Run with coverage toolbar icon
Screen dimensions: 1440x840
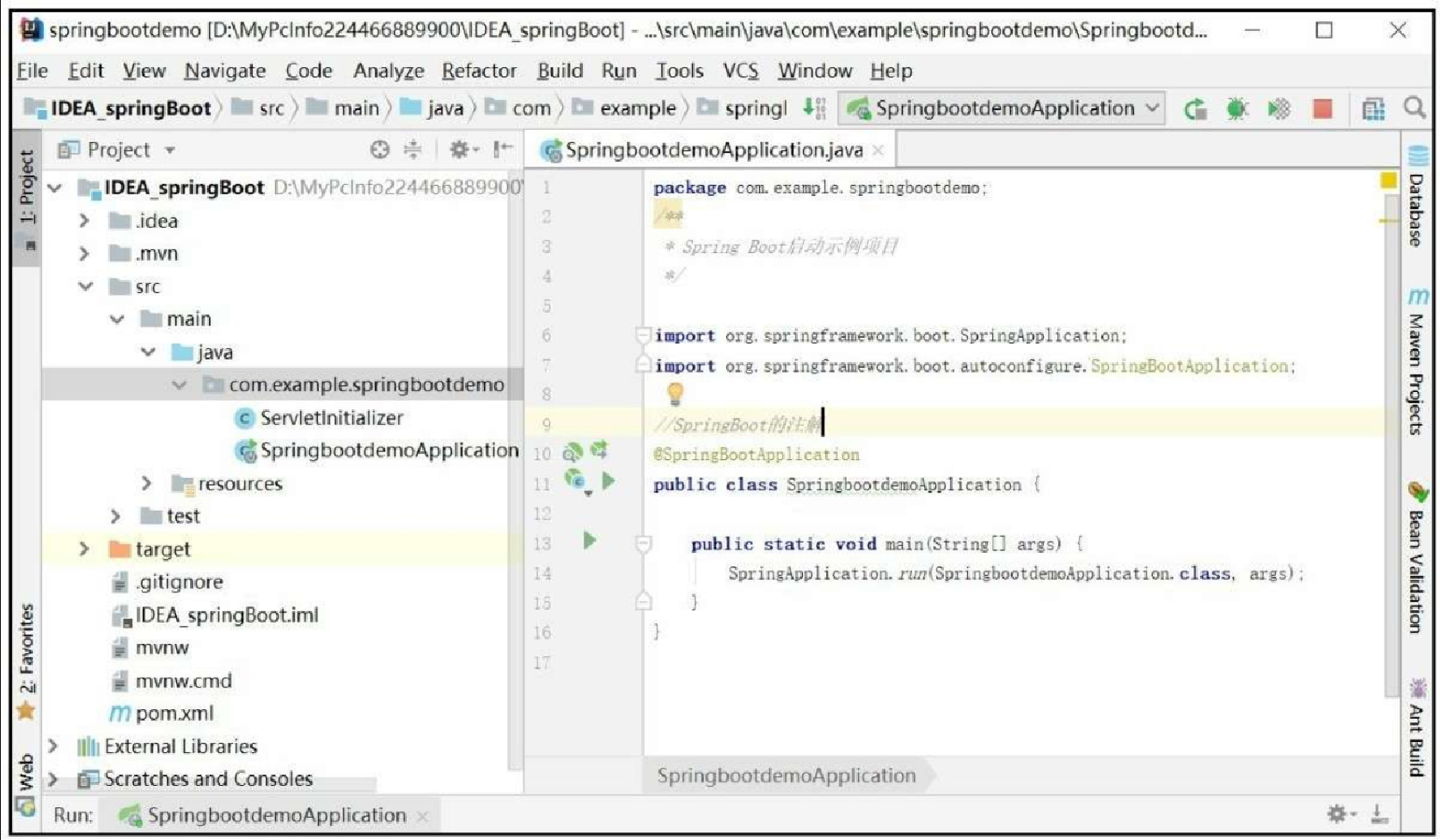tap(1279, 108)
